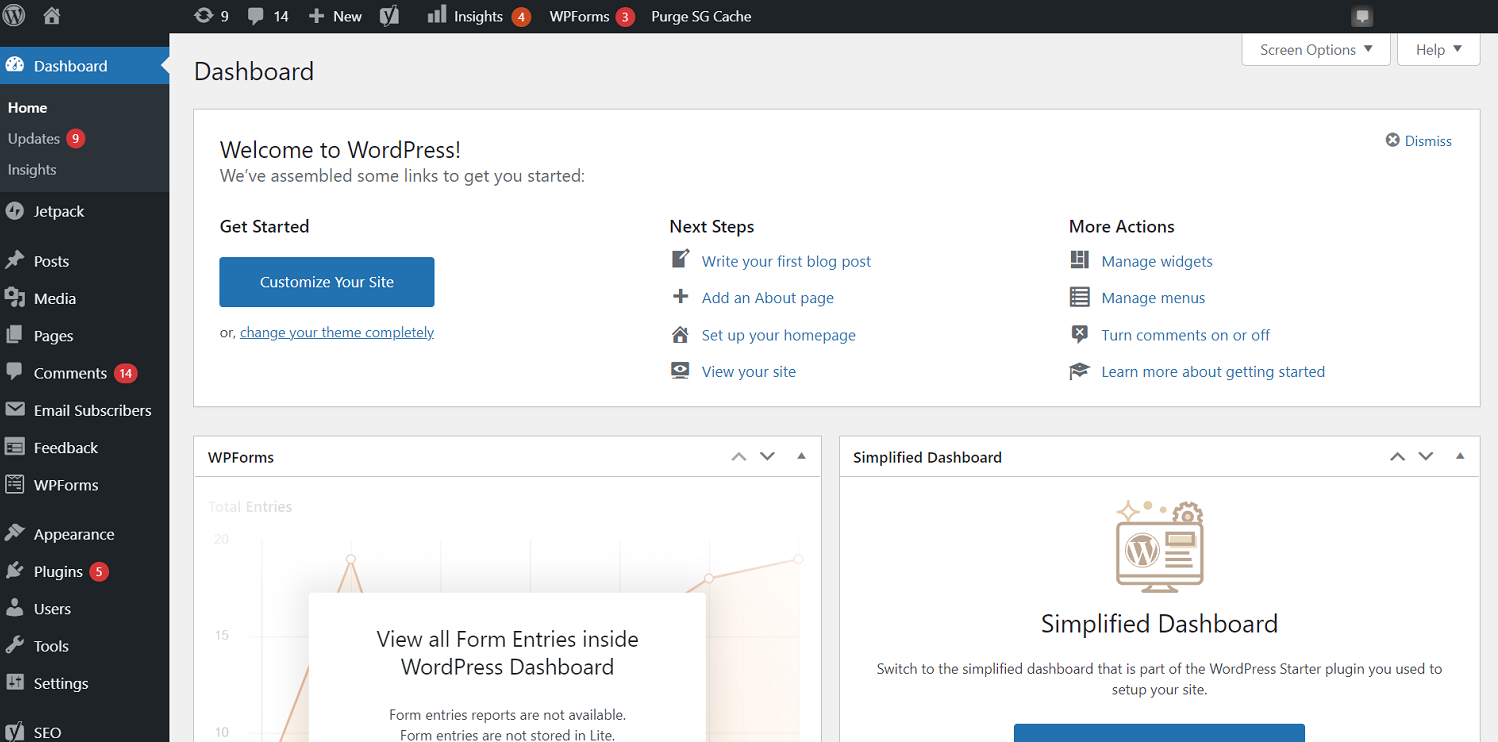Open the comments bubble showing 14
Viewport: 1498px width, 742px height.
[x=268, y=16]
